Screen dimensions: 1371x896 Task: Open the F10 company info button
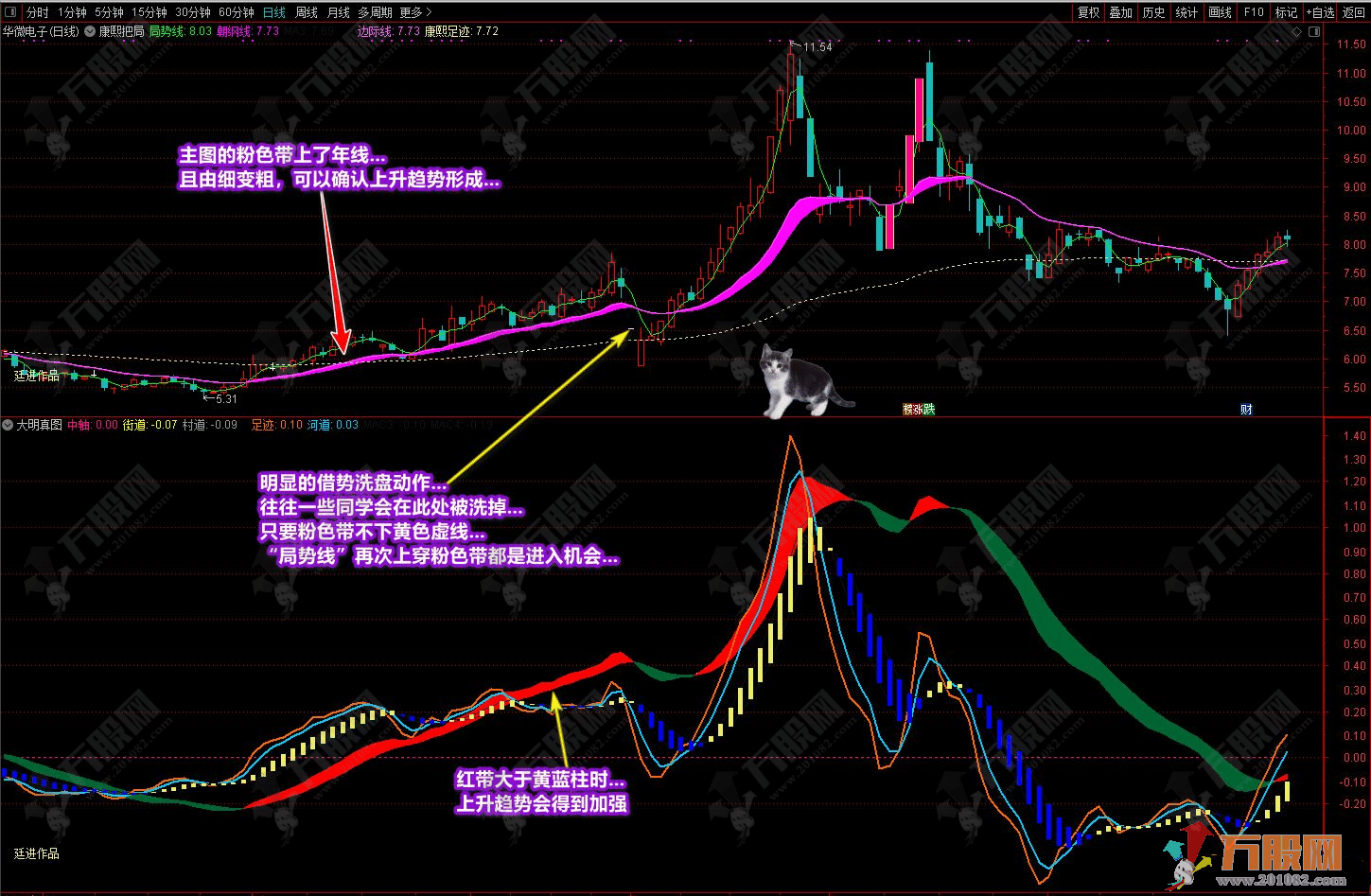[x=1254, y=12]
